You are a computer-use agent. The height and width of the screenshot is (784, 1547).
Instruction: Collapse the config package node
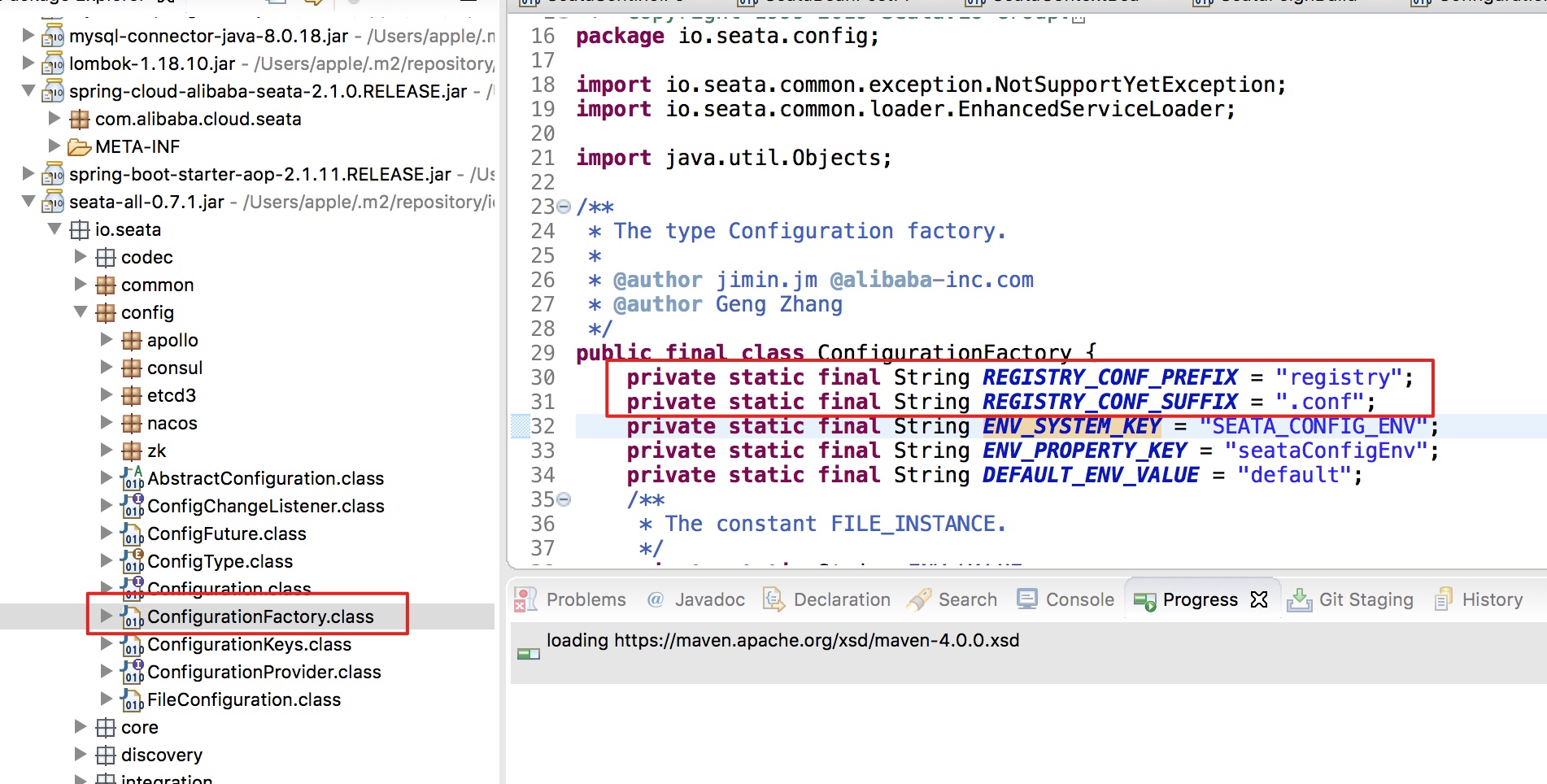[81, 312]
